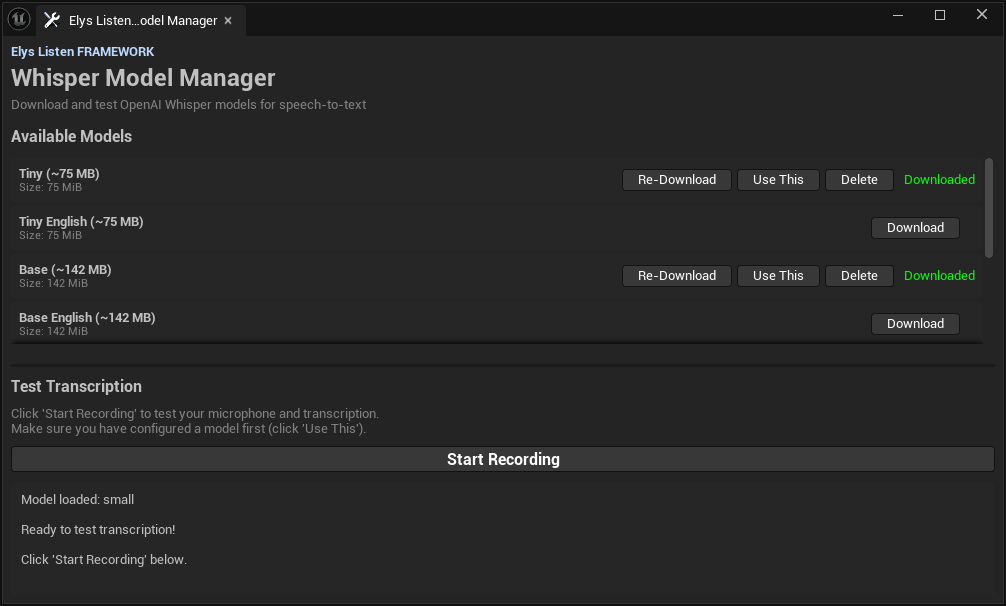Click the Tiny English (~75 MB) model name
The image size is (1006, 606).
tap(81, 222)
